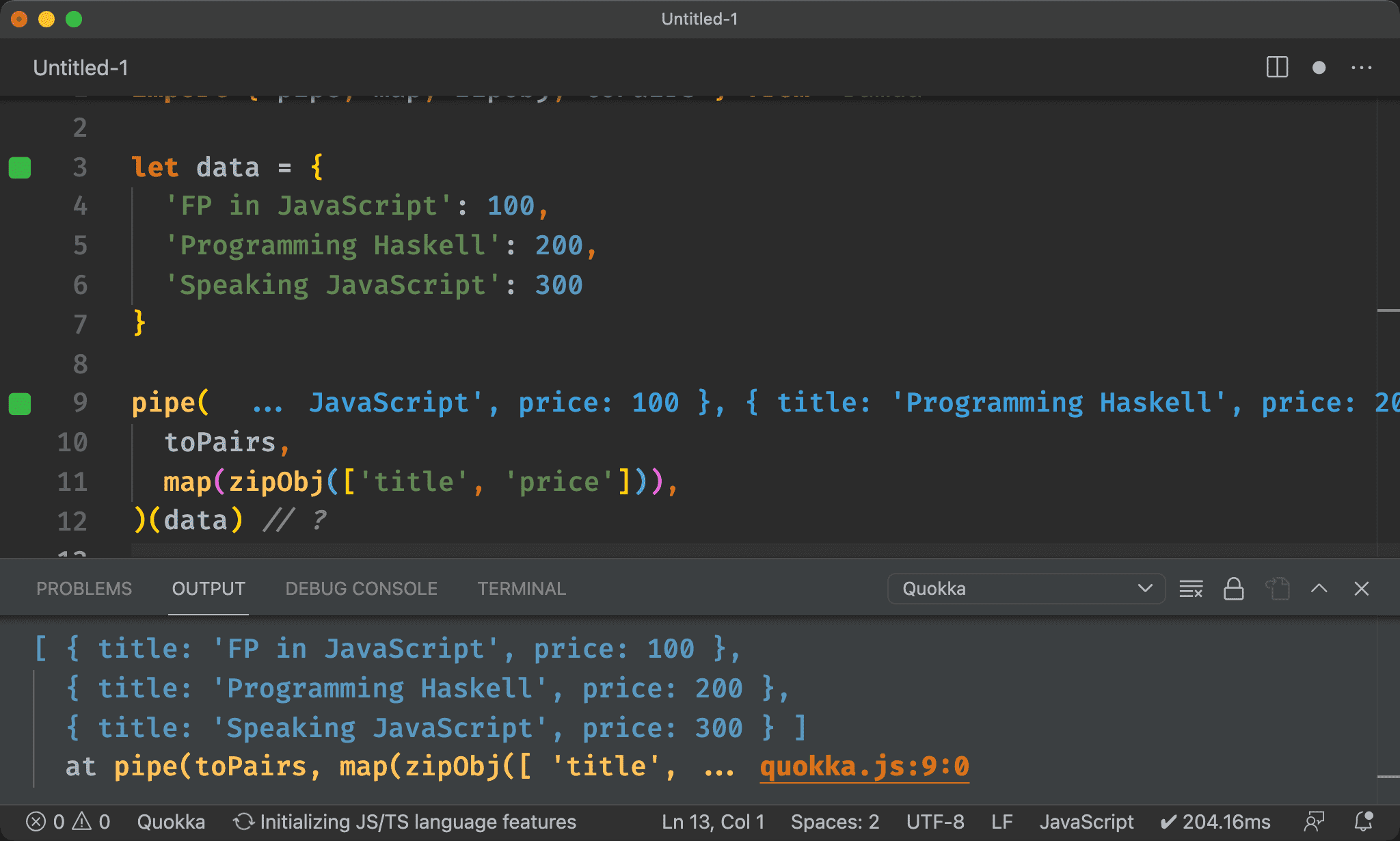
Task: Open Go to Line via Ln 13, Col 1
Action: [713, 822]
